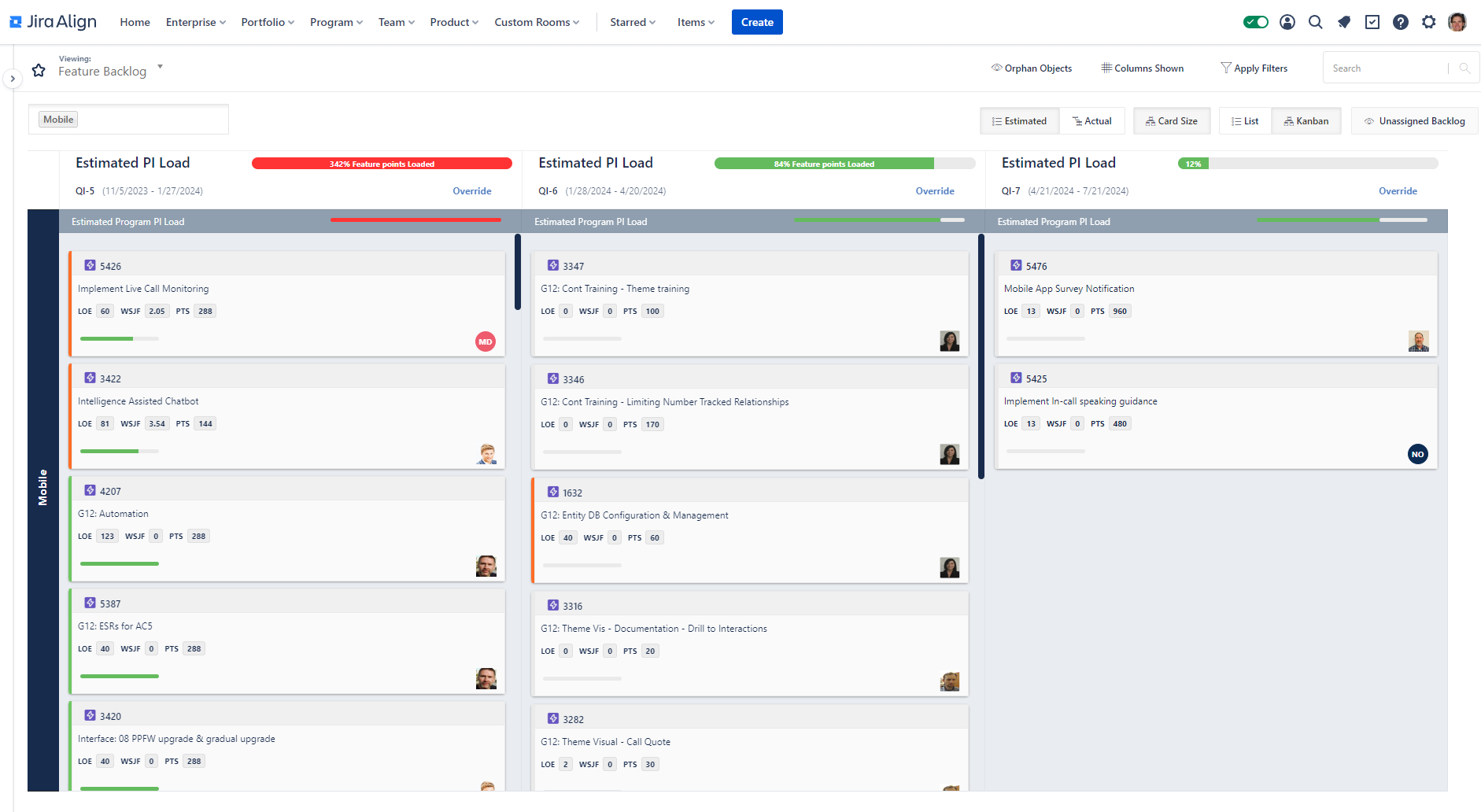The width and height of the screenshot is (1481, 812).
Task: Toggle Unassigned Backlog visibility
Action: pos(1415,121)
